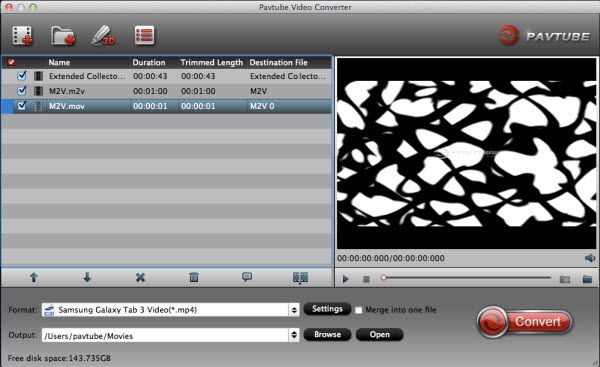The width and height of the screenshot is (600, 367).
Task: Uncheck the M2V.m2v checkbox
Action: click(22, 90)
